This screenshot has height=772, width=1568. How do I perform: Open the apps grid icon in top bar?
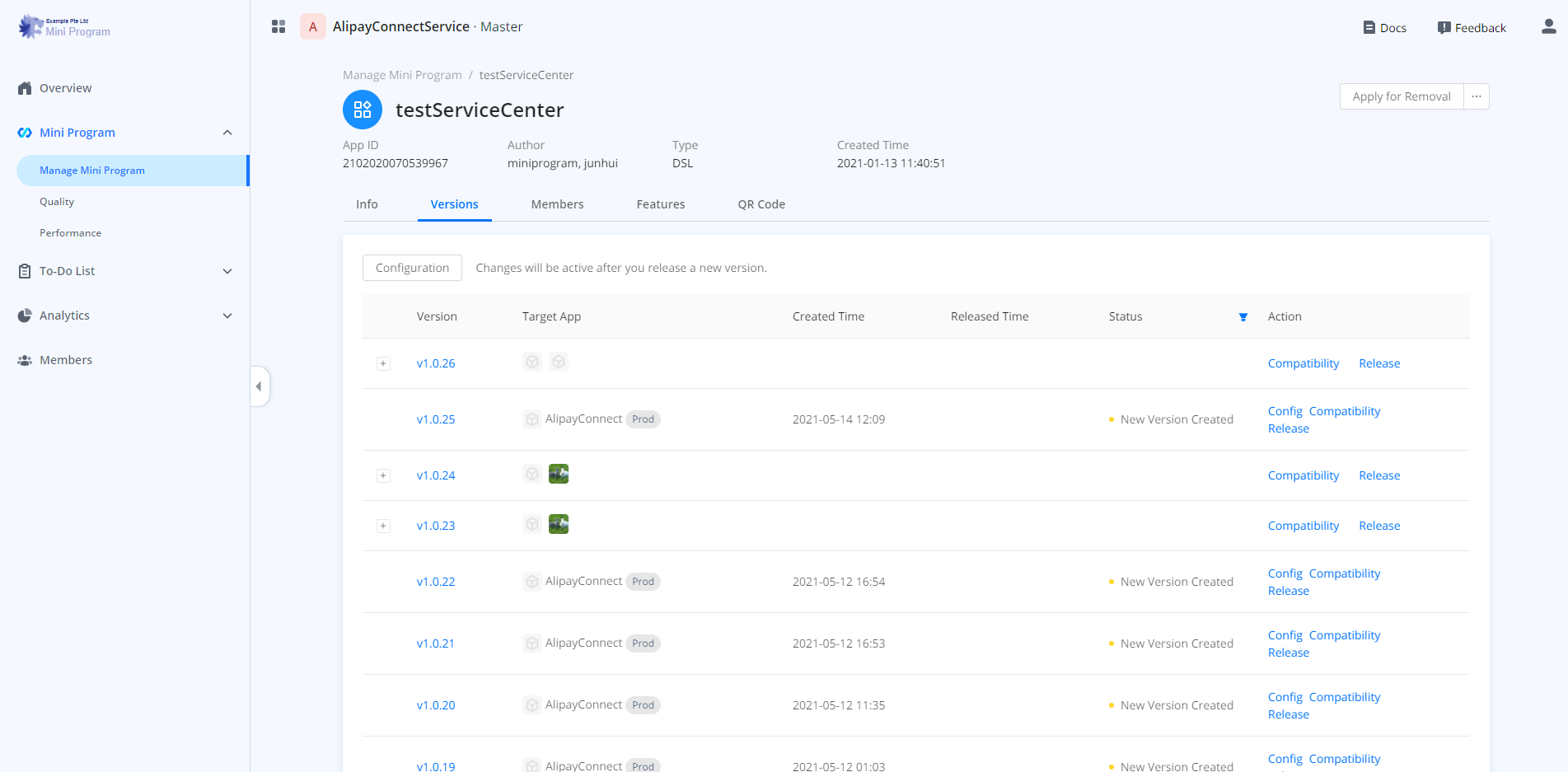pyautogui.click(x=278, y=26)
